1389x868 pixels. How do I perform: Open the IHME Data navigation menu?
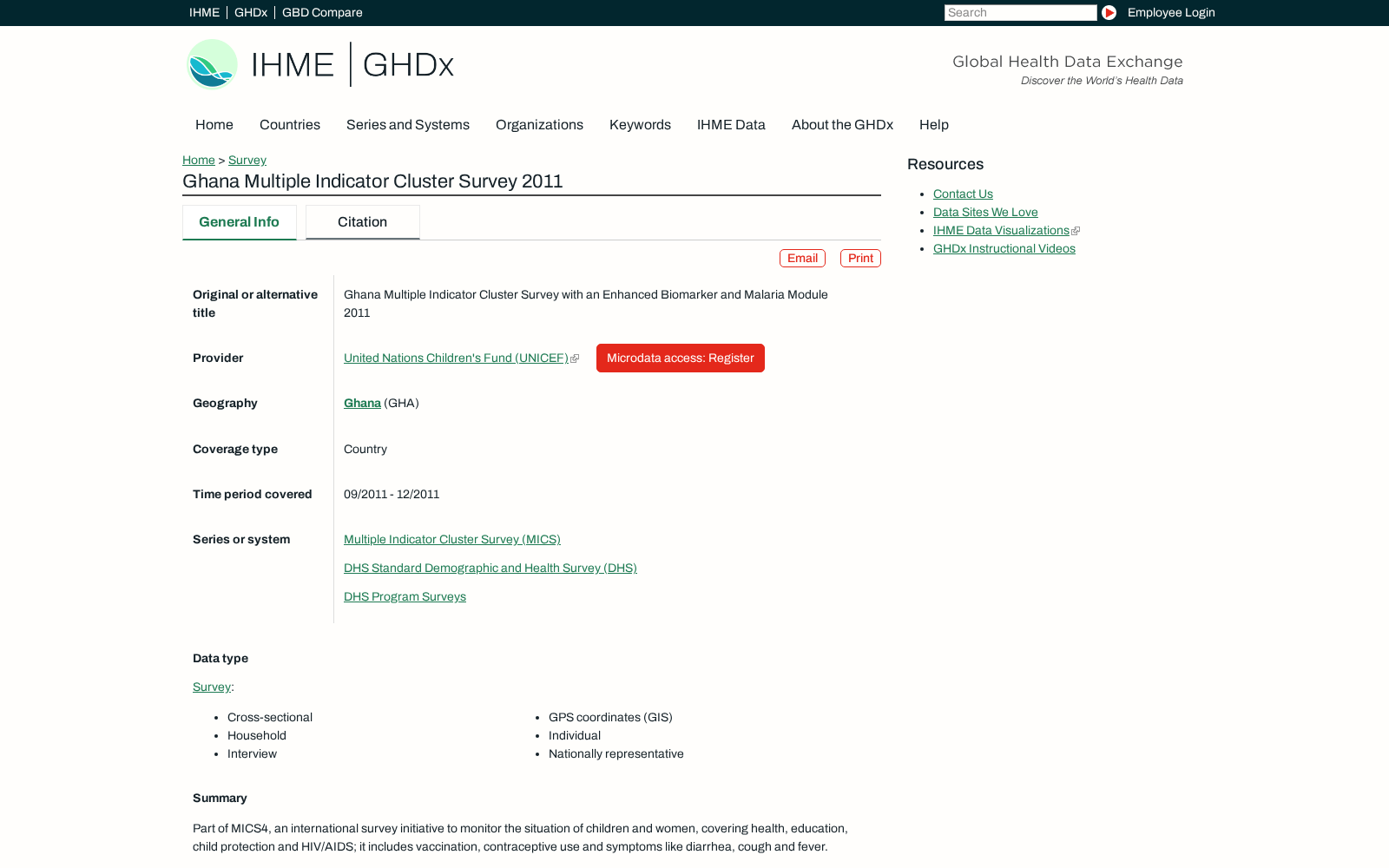[x=731, y=125]
